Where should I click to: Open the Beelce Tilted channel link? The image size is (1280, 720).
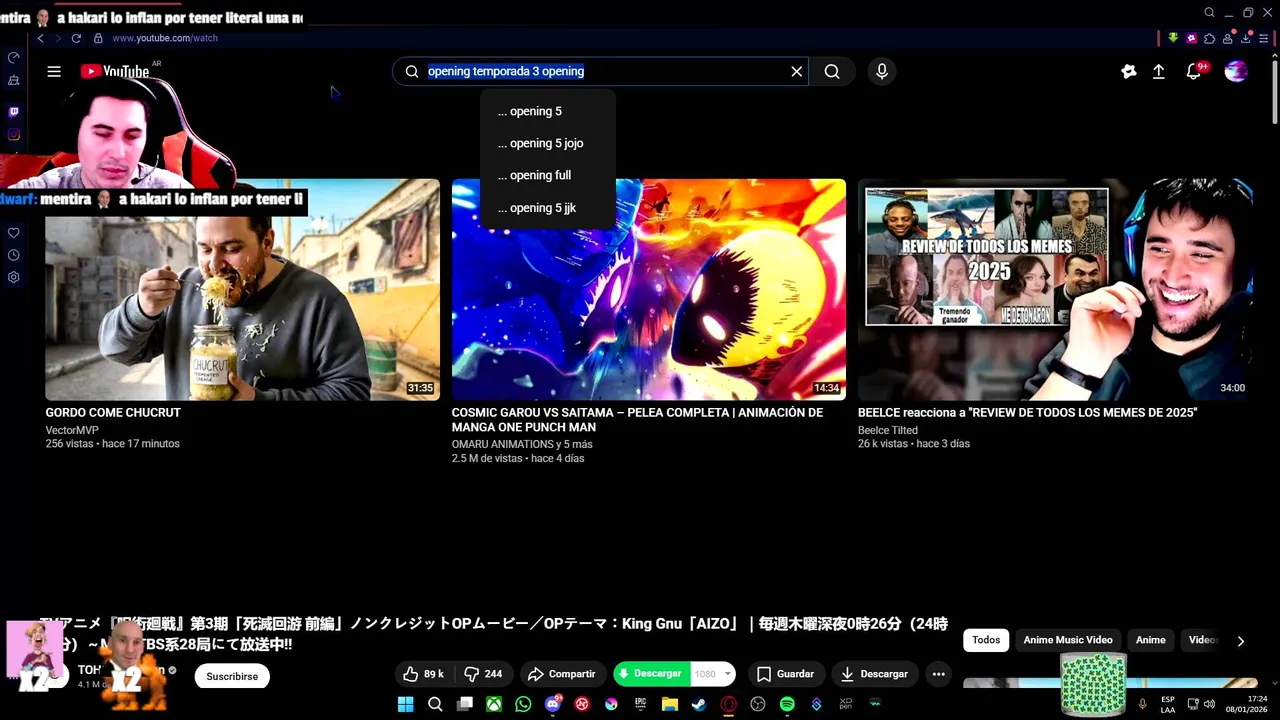click(888, 430)
